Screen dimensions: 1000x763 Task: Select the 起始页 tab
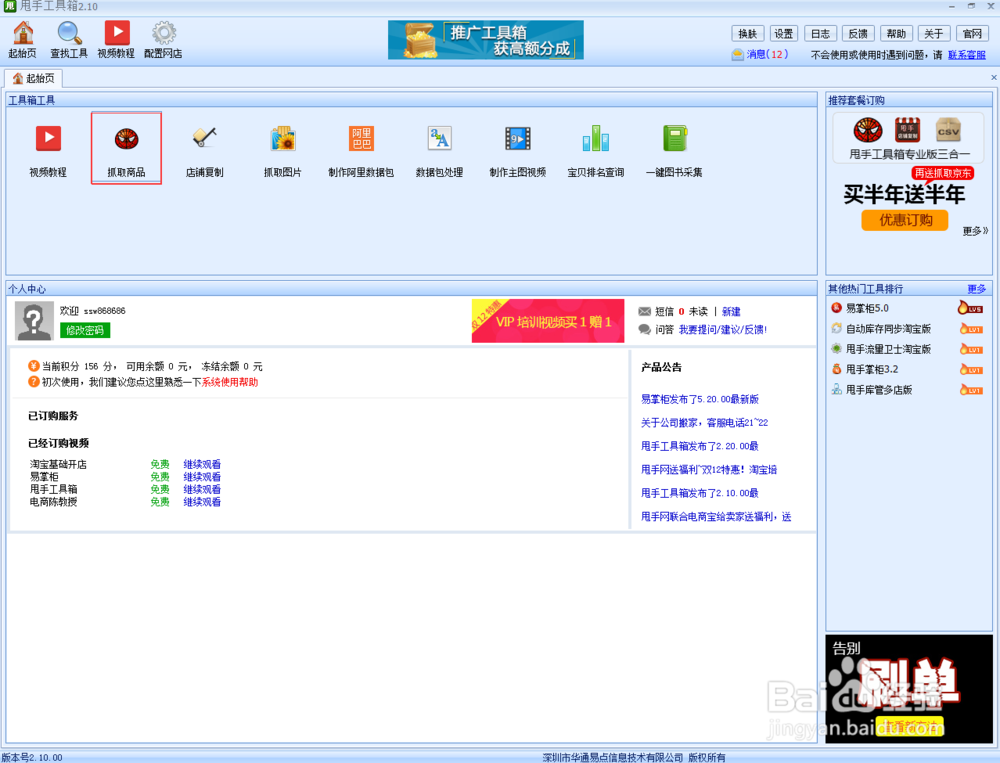point(34,78)
